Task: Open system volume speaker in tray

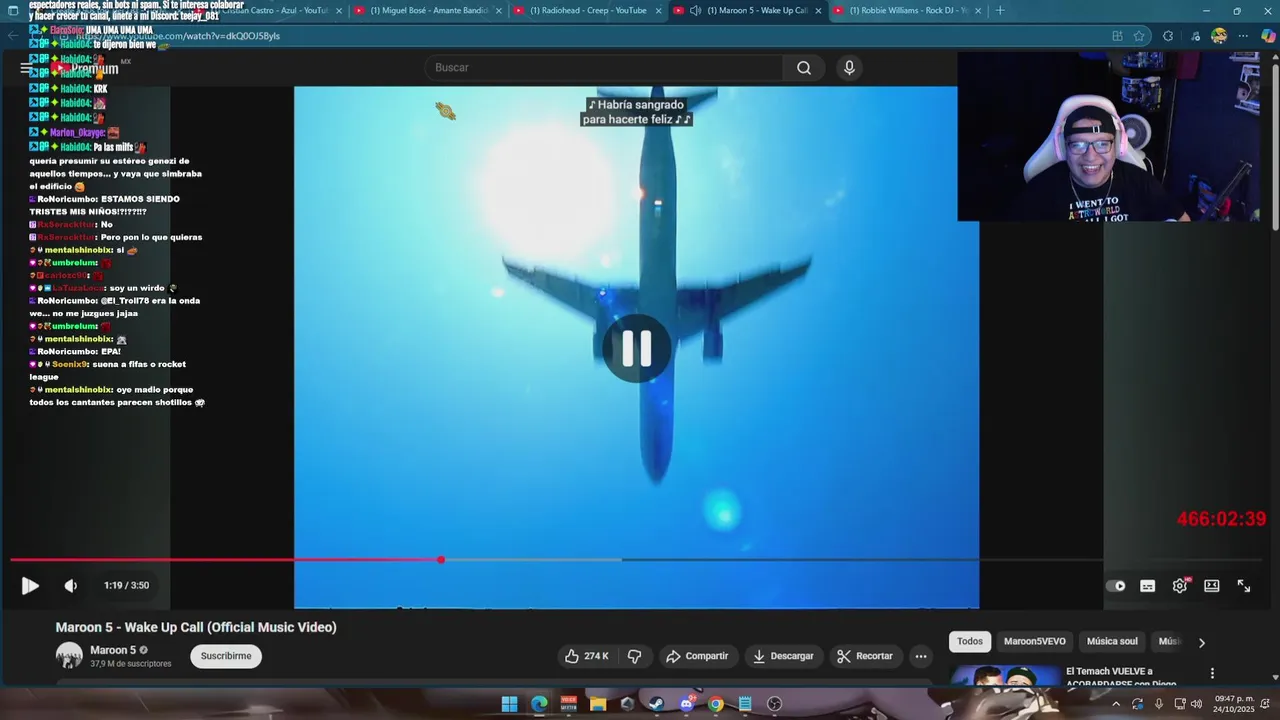Action: point(1196,704)
